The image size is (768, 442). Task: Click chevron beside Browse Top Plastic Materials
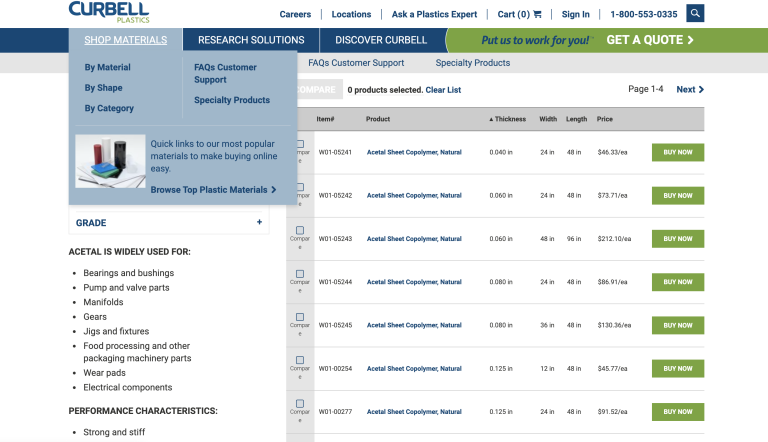pos(274,190)
